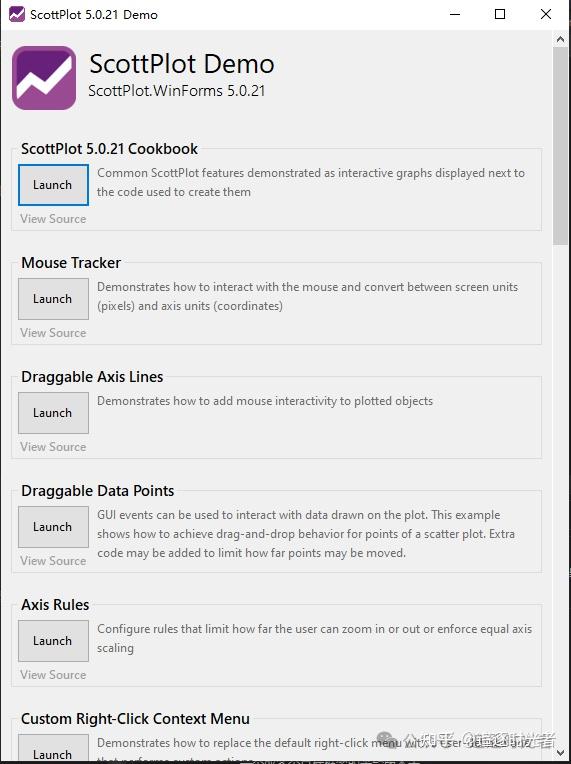This screenshot has width=571, height=764.
Task: Launch the Draggable Data Points demo
Action: click(53, 527)
